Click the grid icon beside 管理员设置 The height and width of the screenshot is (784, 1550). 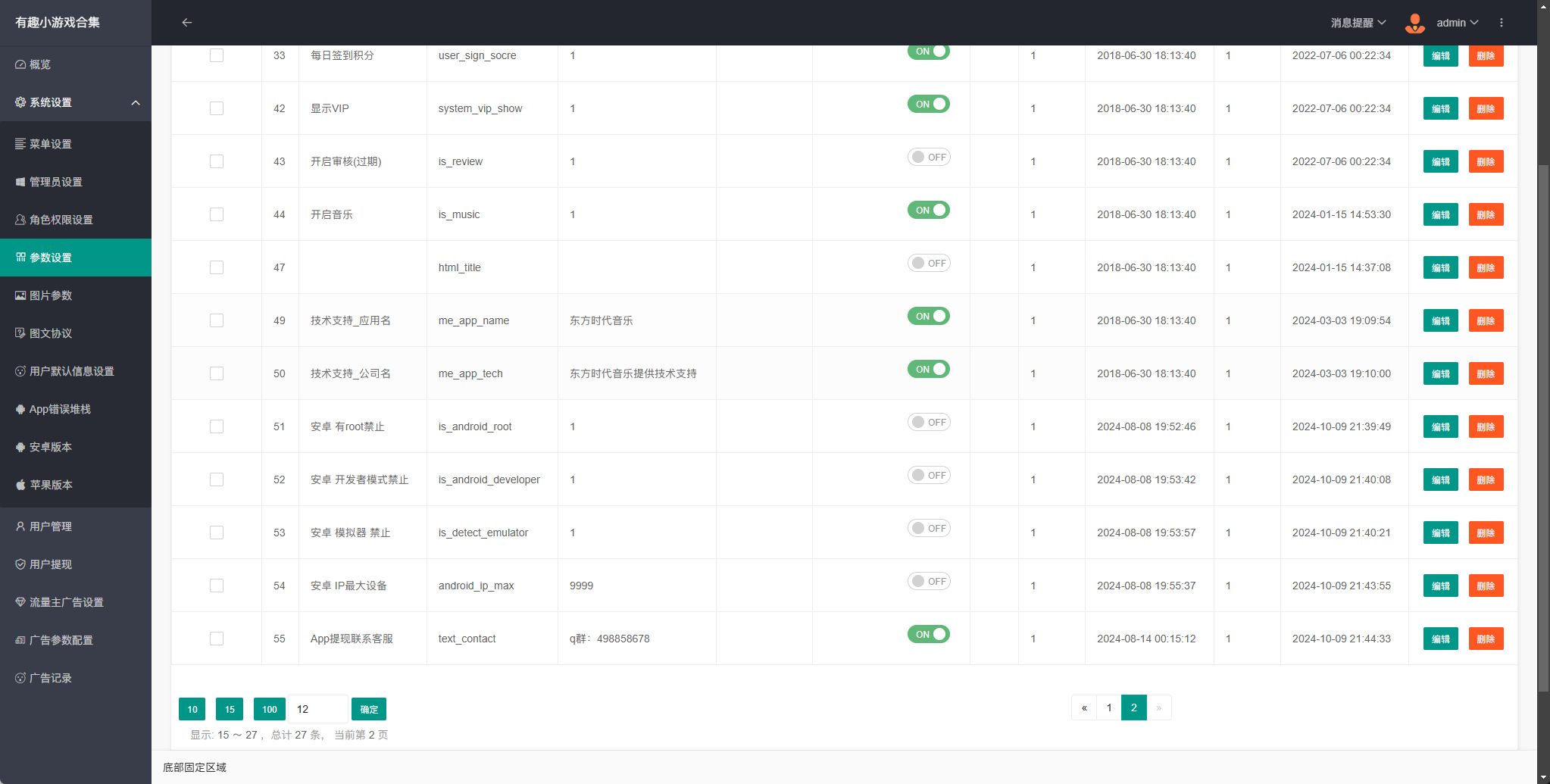(20, 182)
